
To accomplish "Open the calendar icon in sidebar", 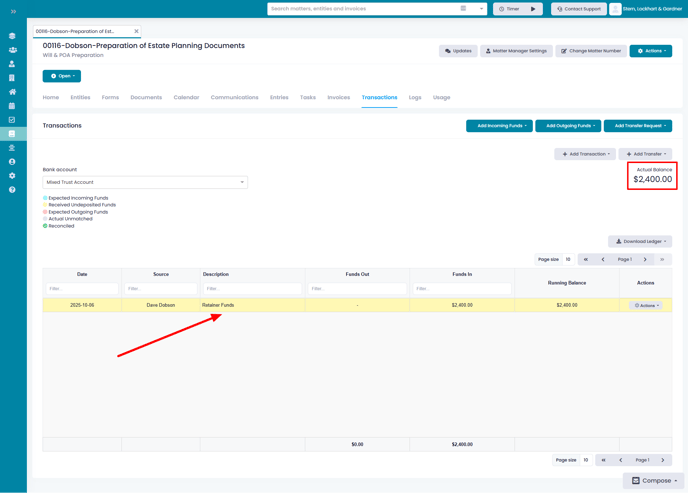I will point(12,106).
